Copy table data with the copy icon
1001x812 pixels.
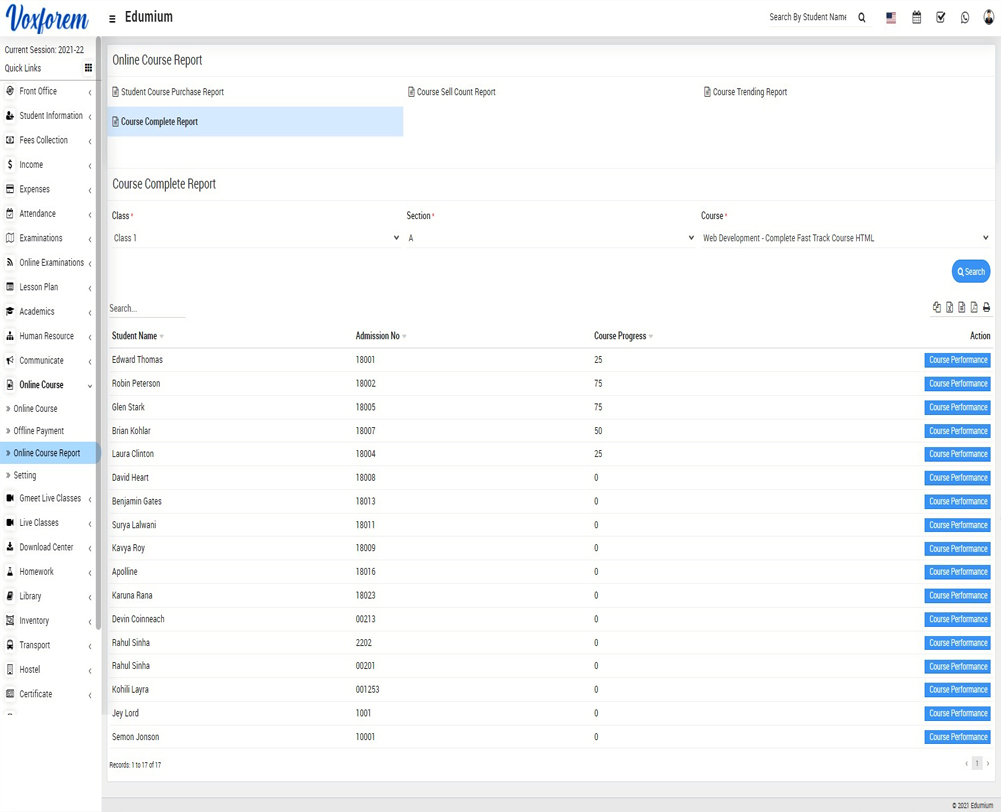pyautogui.click(x=937, y=308)
